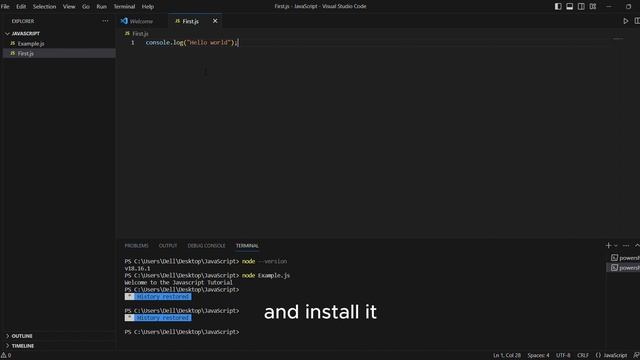
Task: Open terminal panel more actions
Action: click(x=626, y=245)
